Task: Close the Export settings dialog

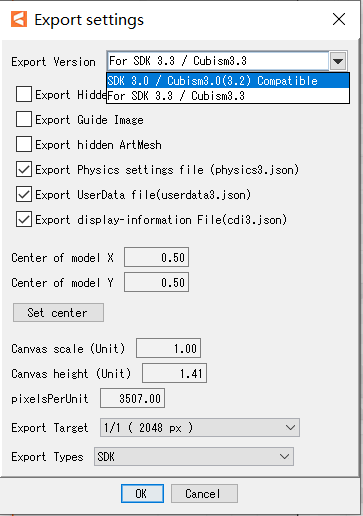Action: click(x=339, y=19)
